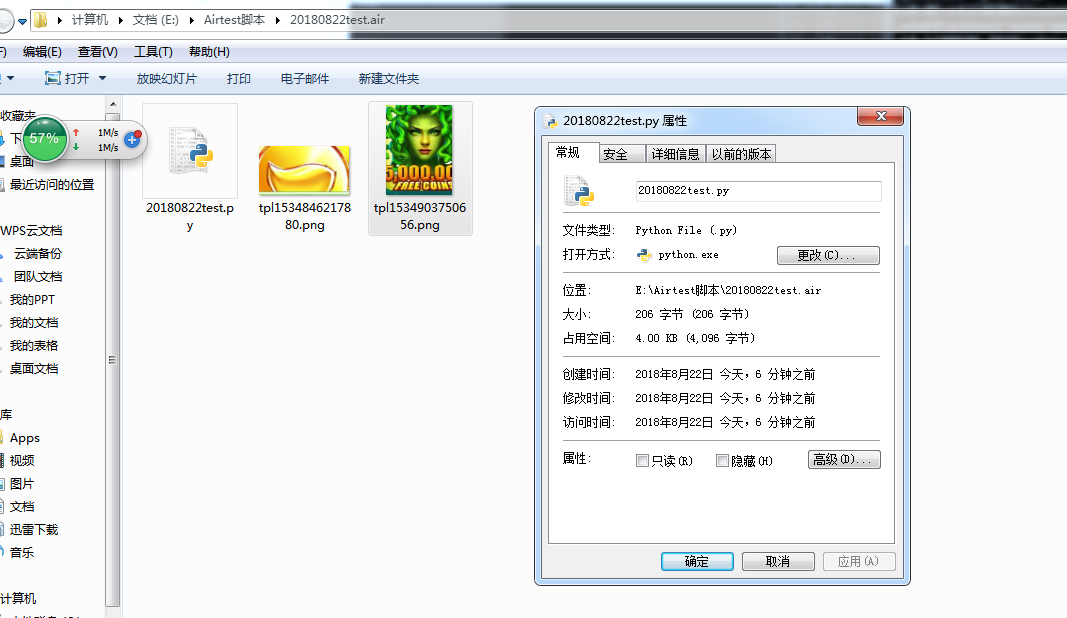Enable the 只读(R) checkbox

pyautogui.click(x=642, y=460)
